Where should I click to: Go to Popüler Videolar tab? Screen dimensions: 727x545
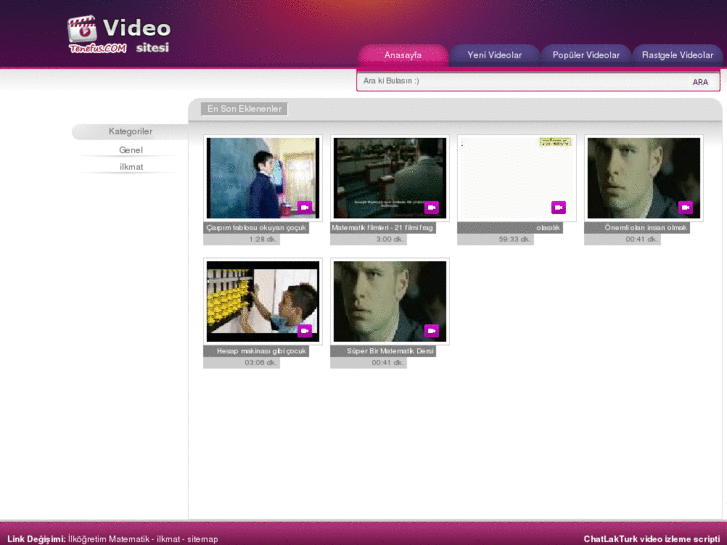point(586,55)
